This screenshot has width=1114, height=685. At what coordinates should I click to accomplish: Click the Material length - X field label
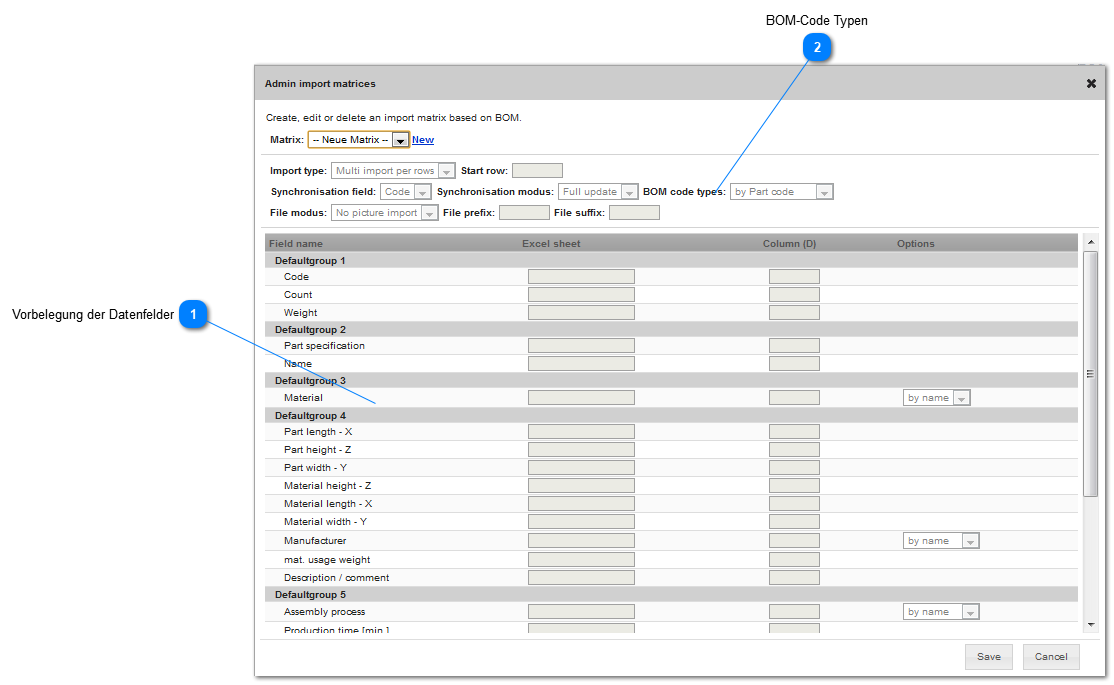(328, 504)
